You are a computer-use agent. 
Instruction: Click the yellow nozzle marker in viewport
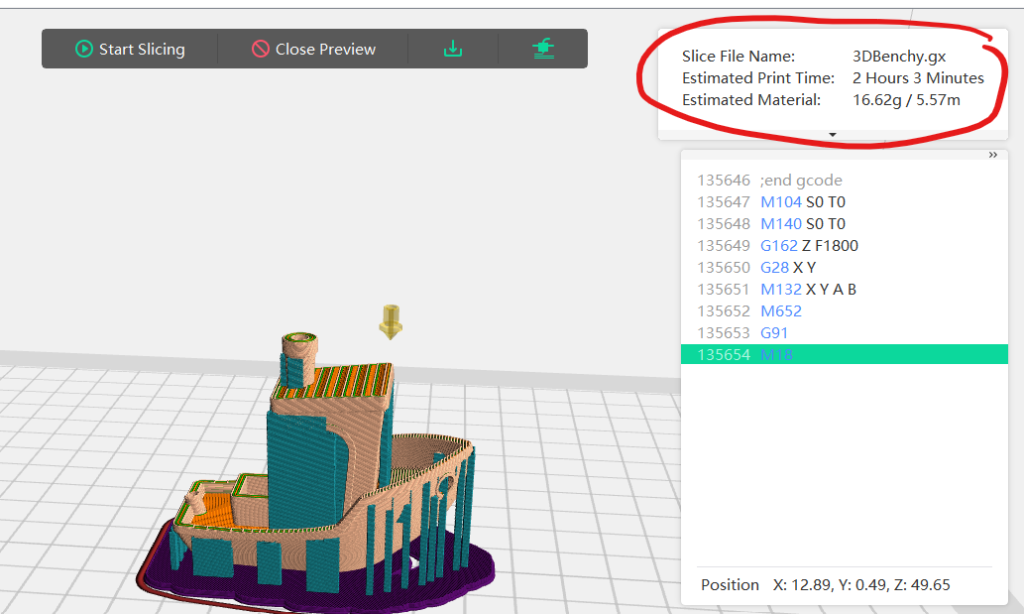tap(391, 321)
